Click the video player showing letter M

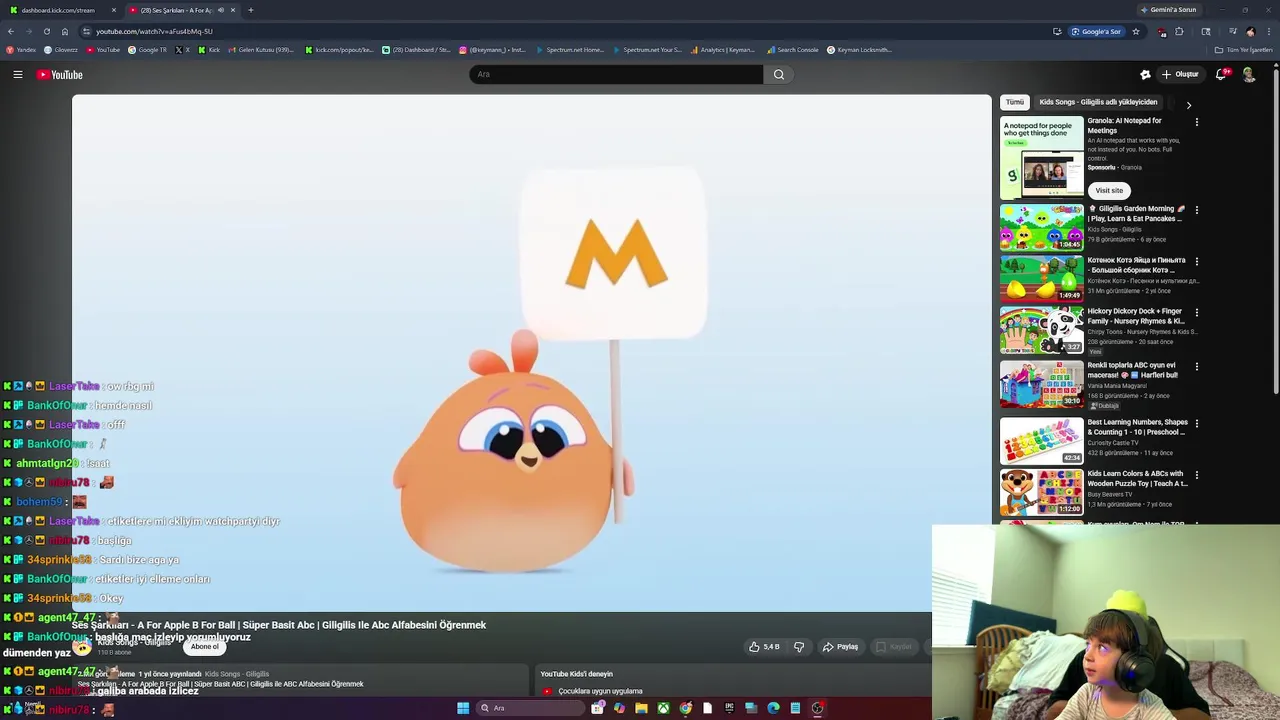[531, 352]
